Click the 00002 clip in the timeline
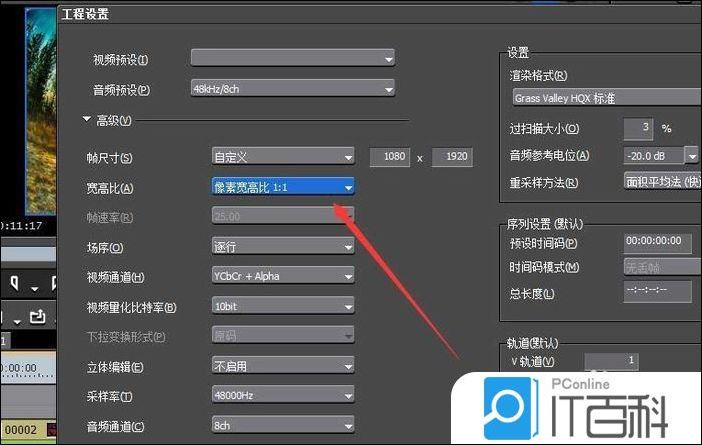This screenshot has height=445, width=702. [28, 430]
